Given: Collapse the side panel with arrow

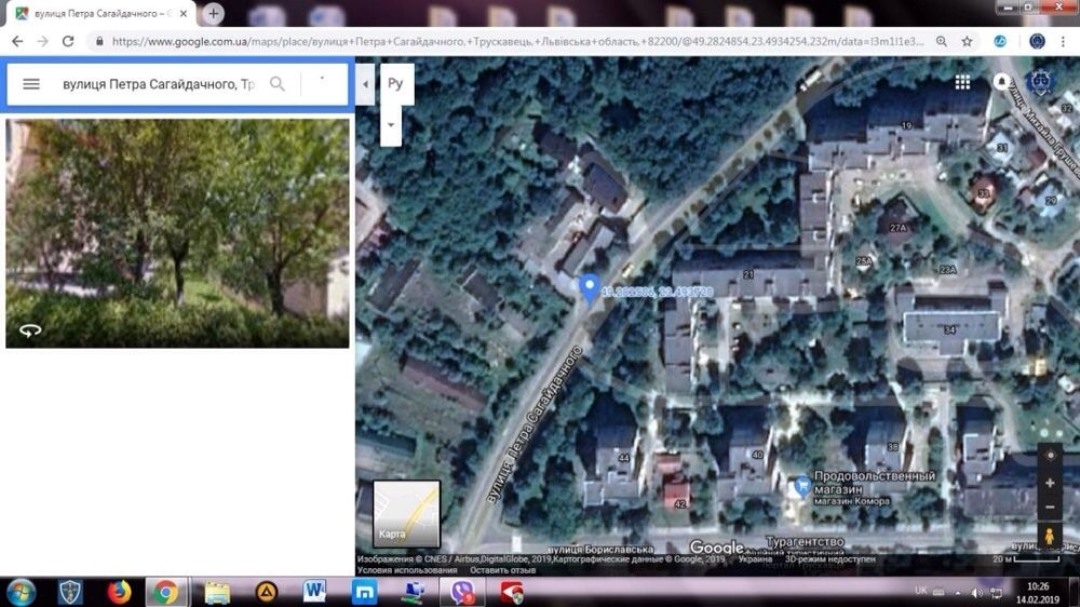Looking at the screenshot, I should 365,84.
